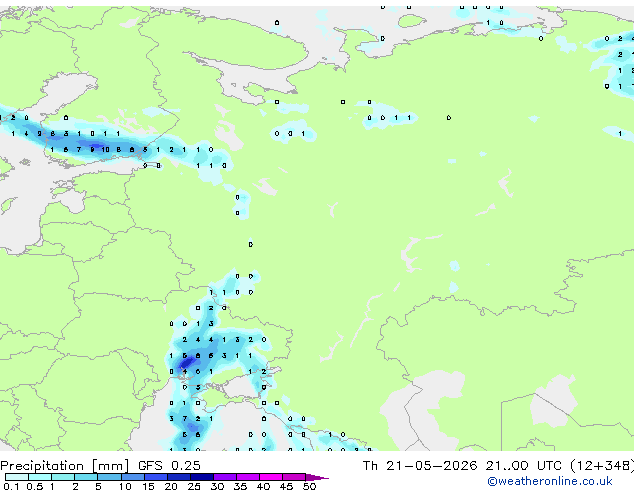634x490 pixels.
Task: Click the '10' precipitation value on the map
Action: tap(105, 150)
